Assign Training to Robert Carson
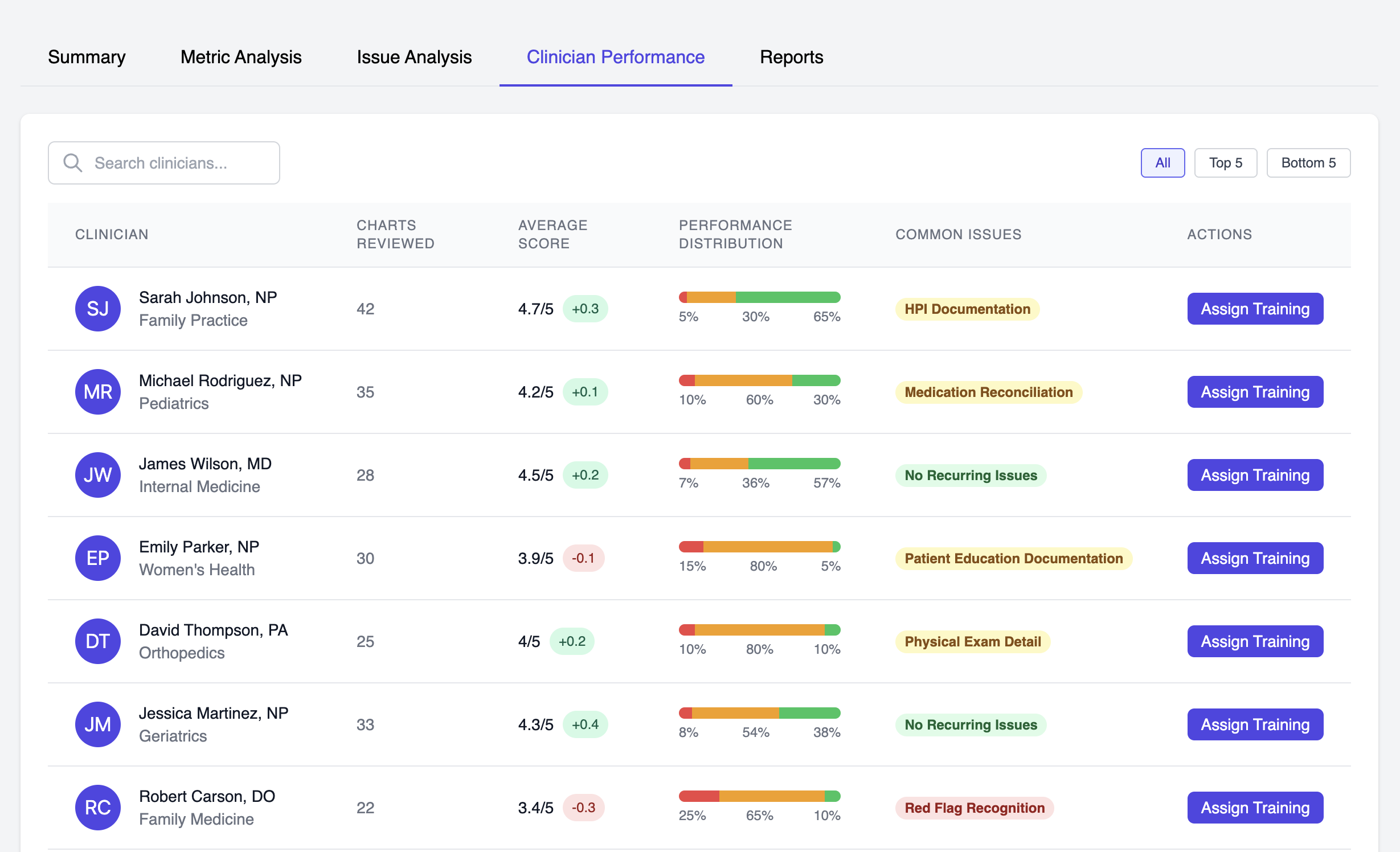This screenshot has height=852, width=1400. [1255, 807]
